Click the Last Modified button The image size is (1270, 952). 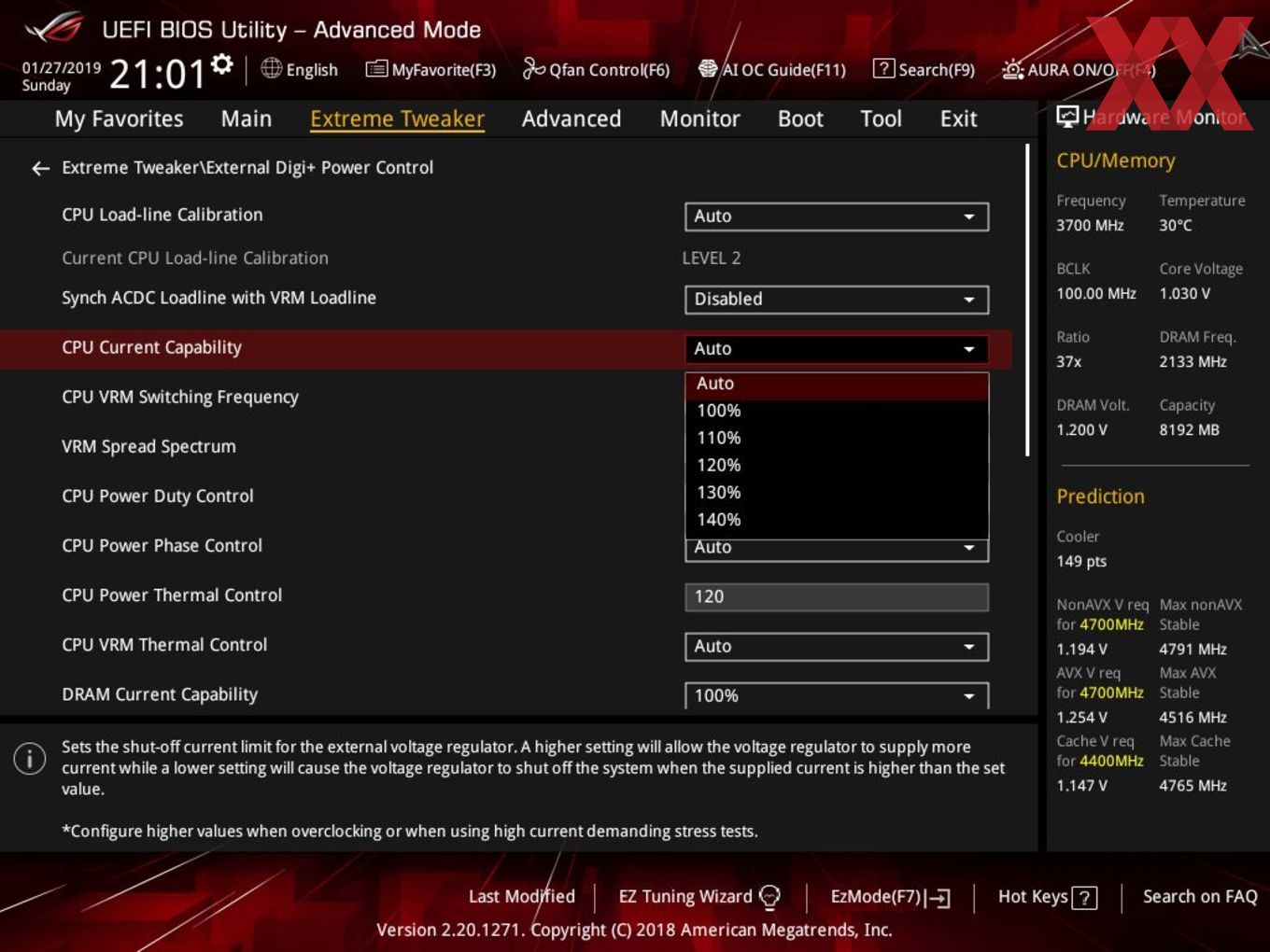521,897
